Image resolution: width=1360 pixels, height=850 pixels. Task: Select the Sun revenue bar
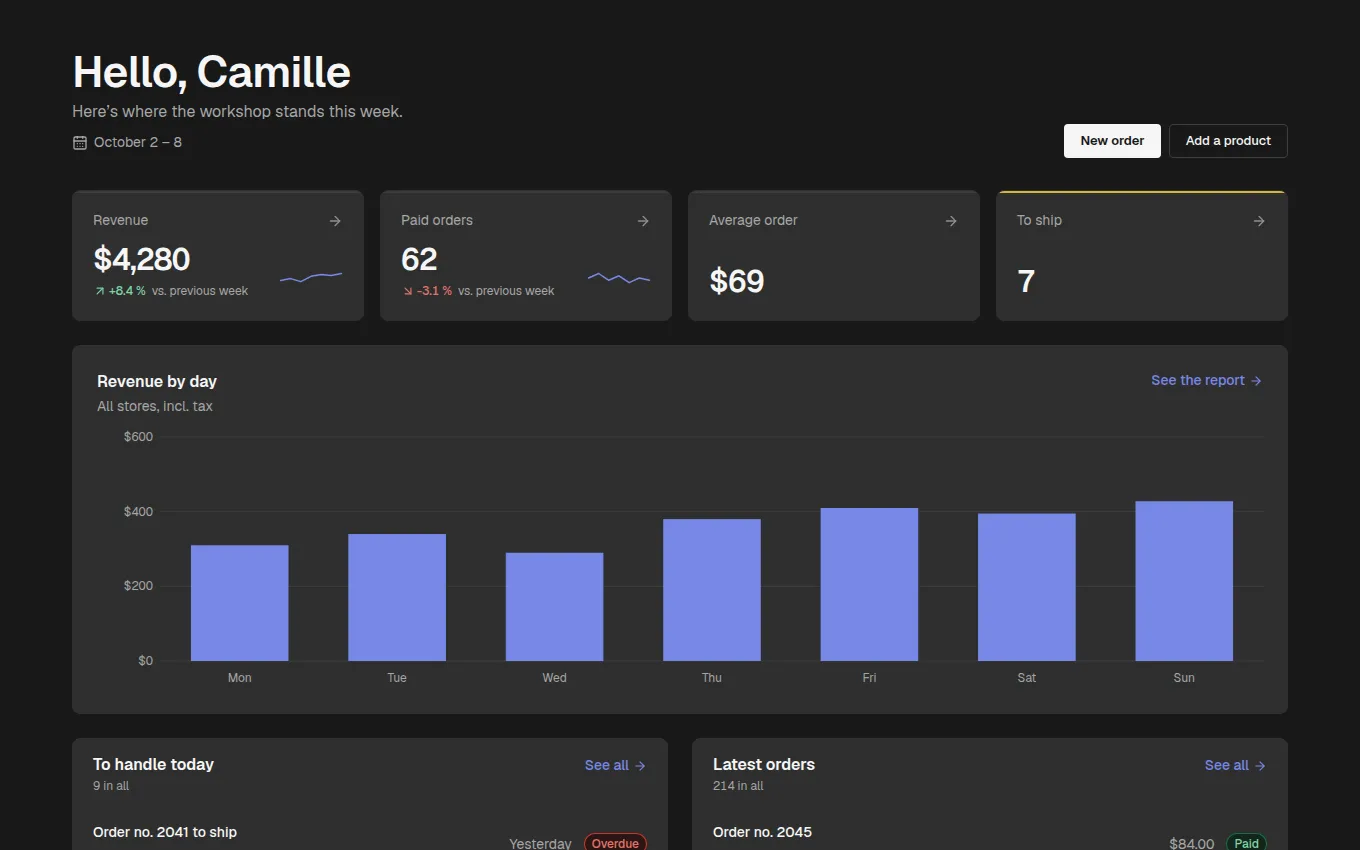[1184, 581]
